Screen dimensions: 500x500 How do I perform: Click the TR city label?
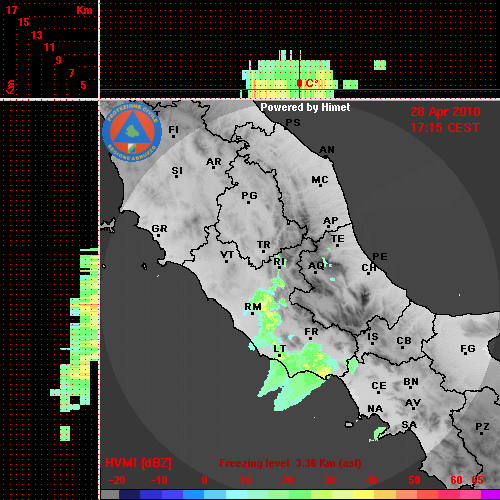tap(264, 245)
